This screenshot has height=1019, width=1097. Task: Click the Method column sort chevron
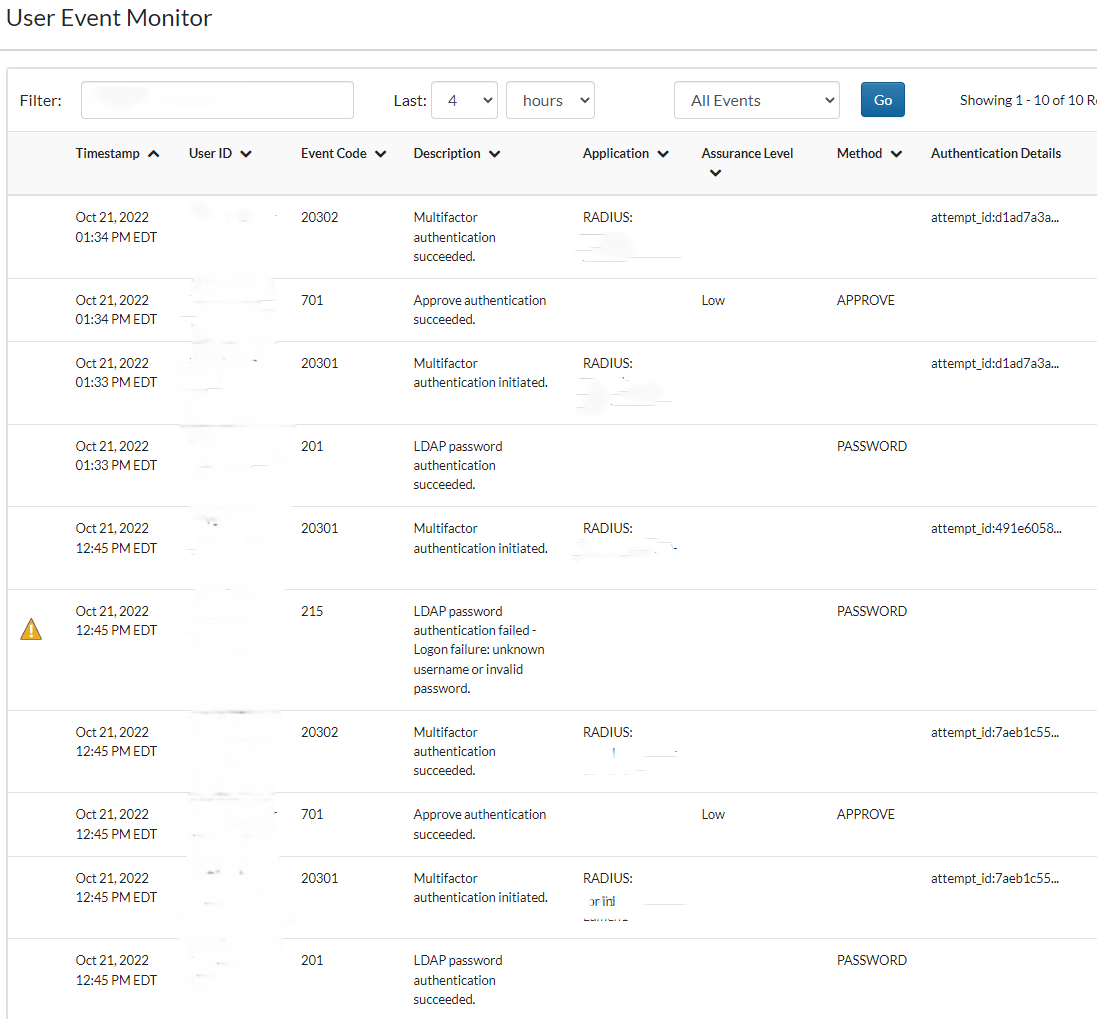(x=896, y=154)
